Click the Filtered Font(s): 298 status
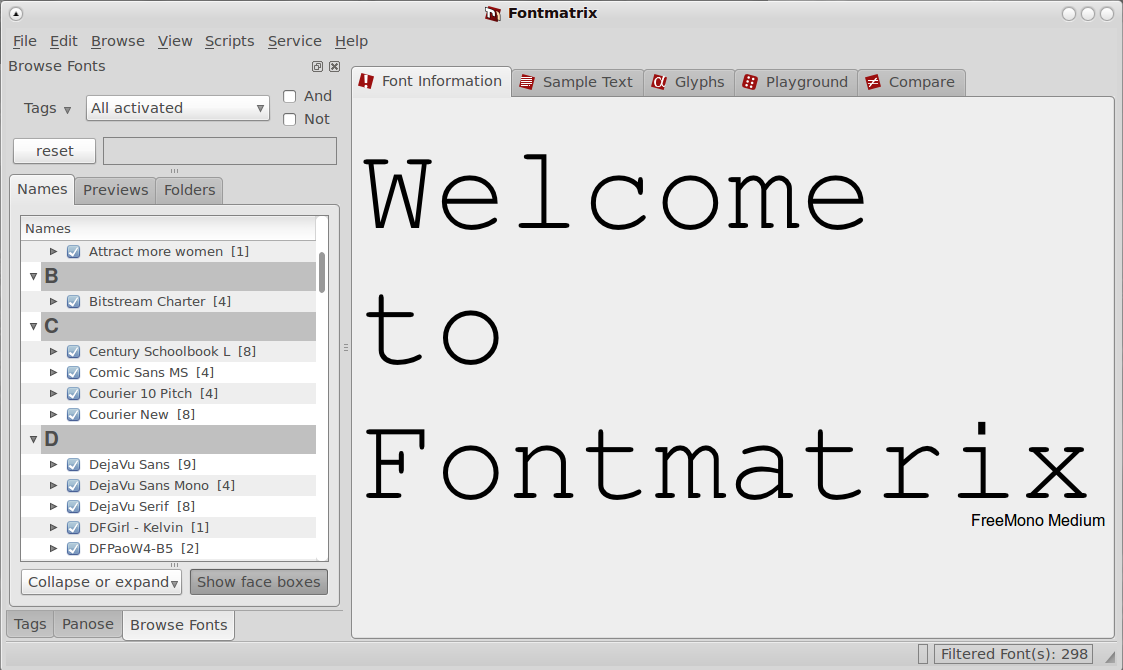The width and height of the screenshot is (1123, 670). coord(1013,654)
